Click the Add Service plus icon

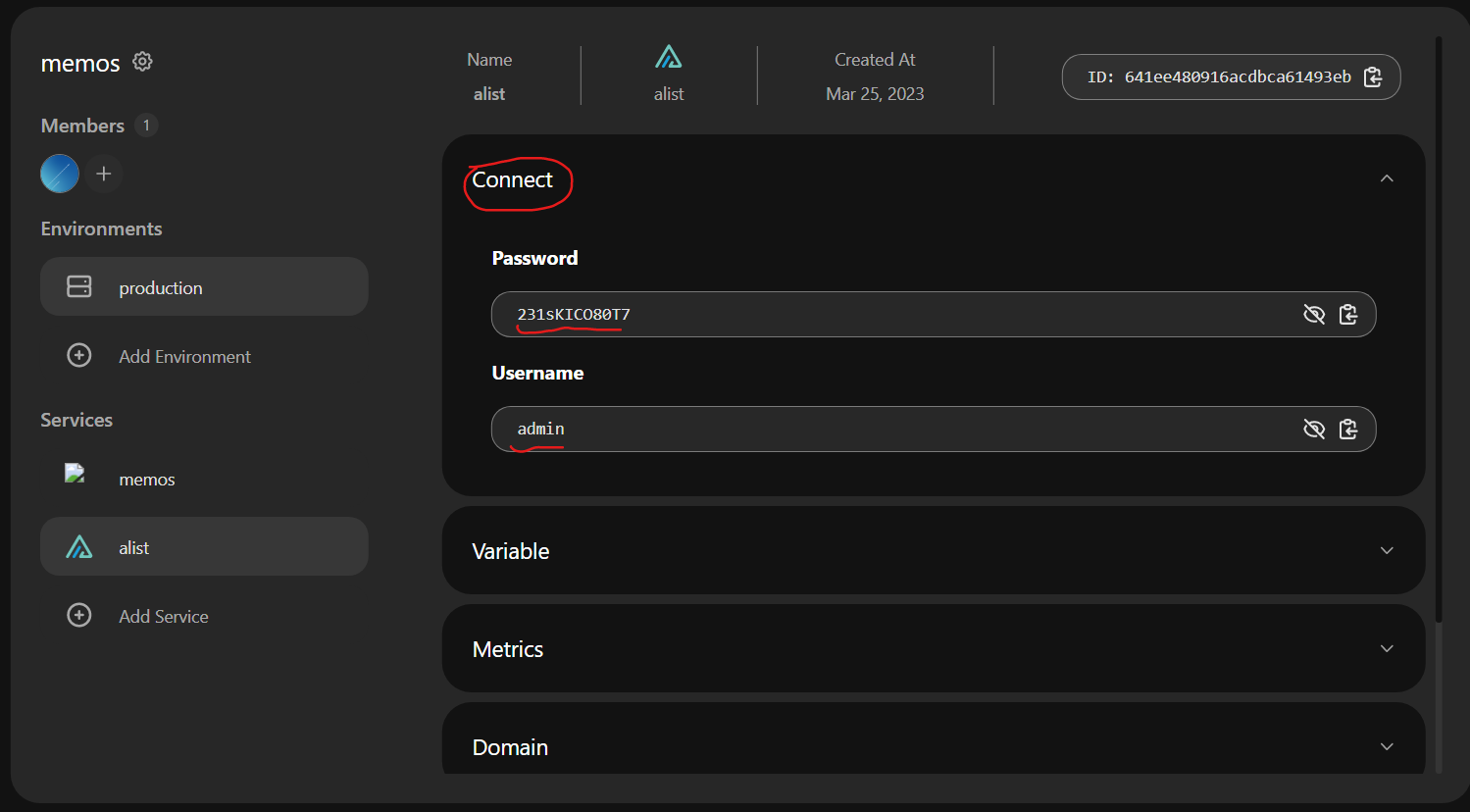coord(79,615)
